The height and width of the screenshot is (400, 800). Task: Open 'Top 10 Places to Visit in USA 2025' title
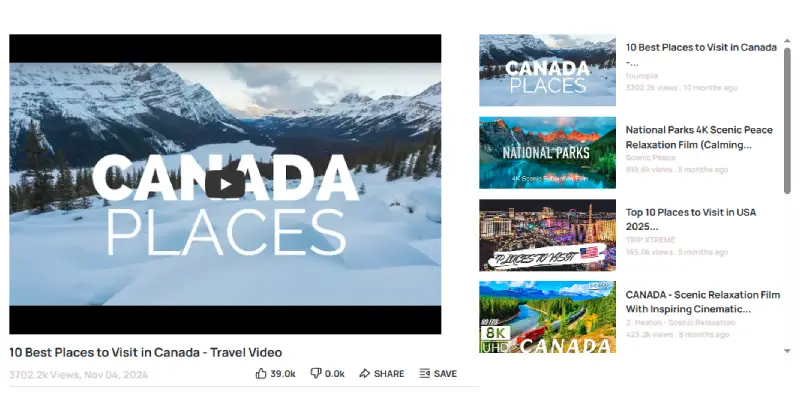tap(691, 219)
